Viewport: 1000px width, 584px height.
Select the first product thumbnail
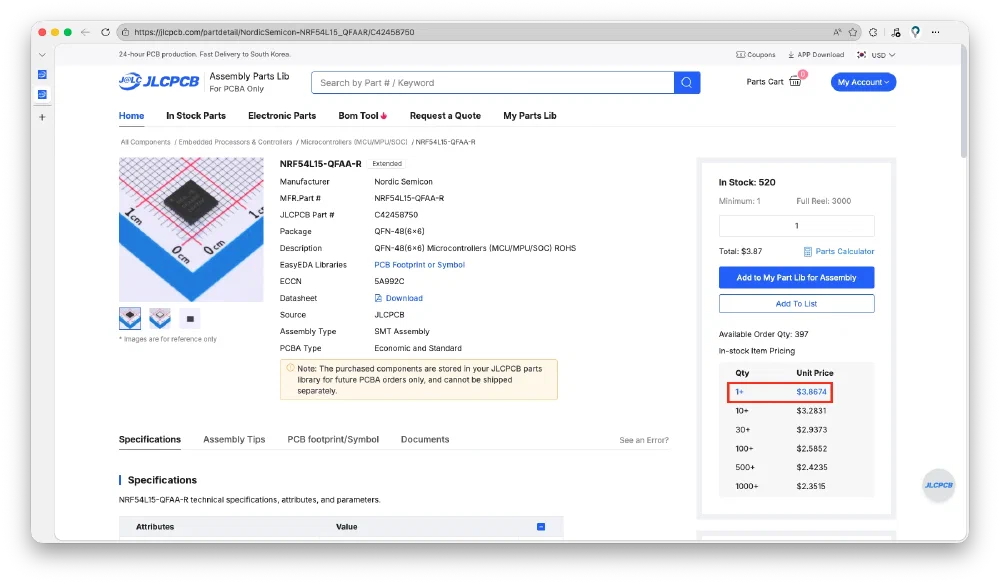(130, 318)
